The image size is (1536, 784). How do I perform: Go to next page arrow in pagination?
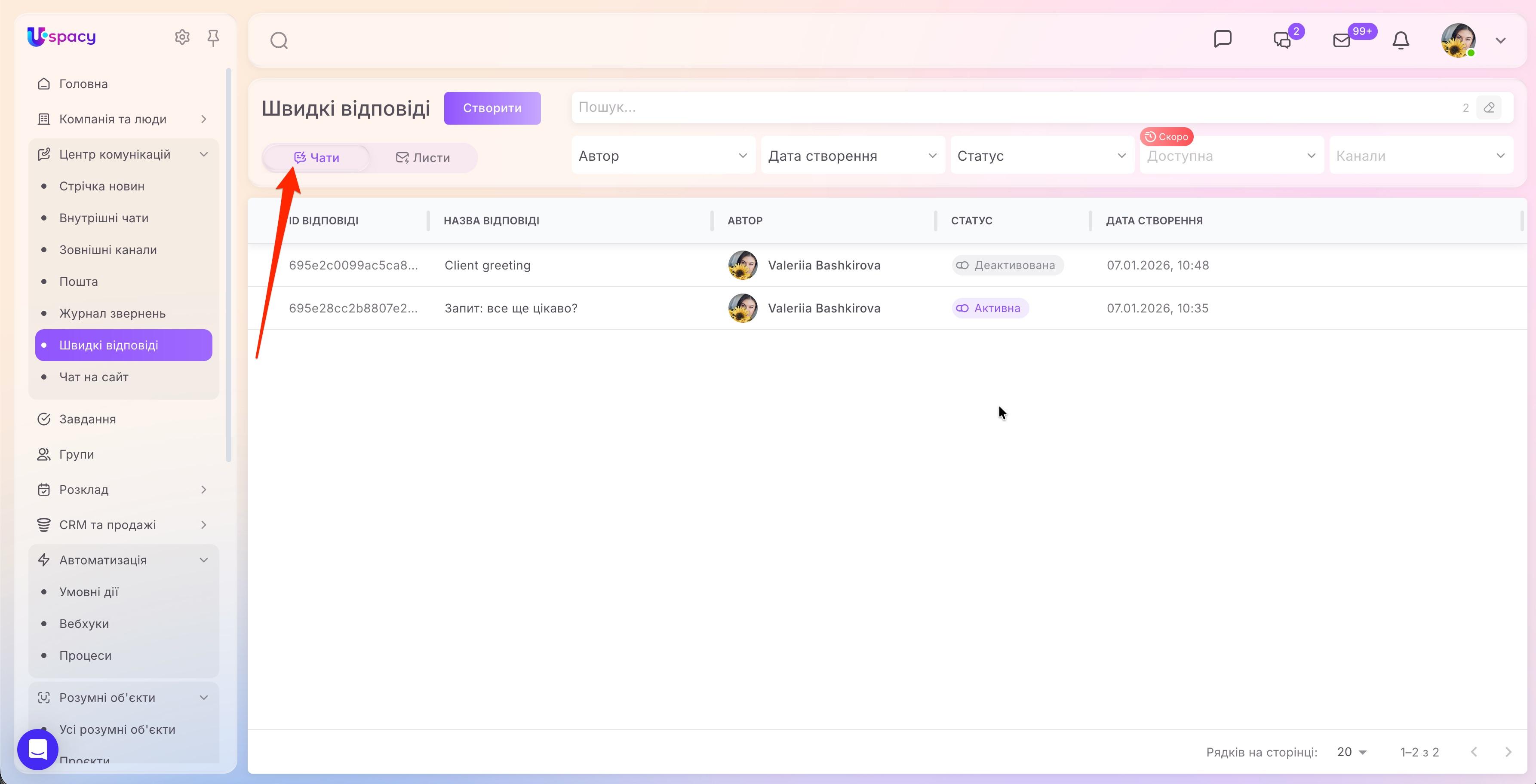[1508, 752]
